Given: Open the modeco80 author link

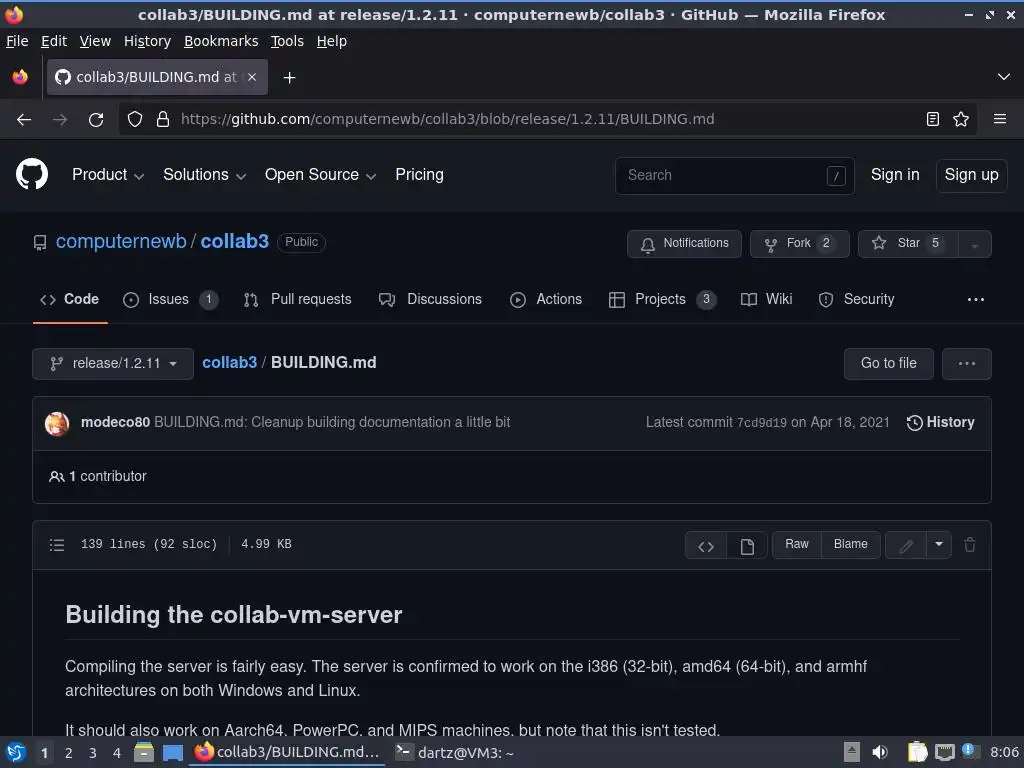Looking at the screenshot, I should pyautogui.click(x=115, y=423).
